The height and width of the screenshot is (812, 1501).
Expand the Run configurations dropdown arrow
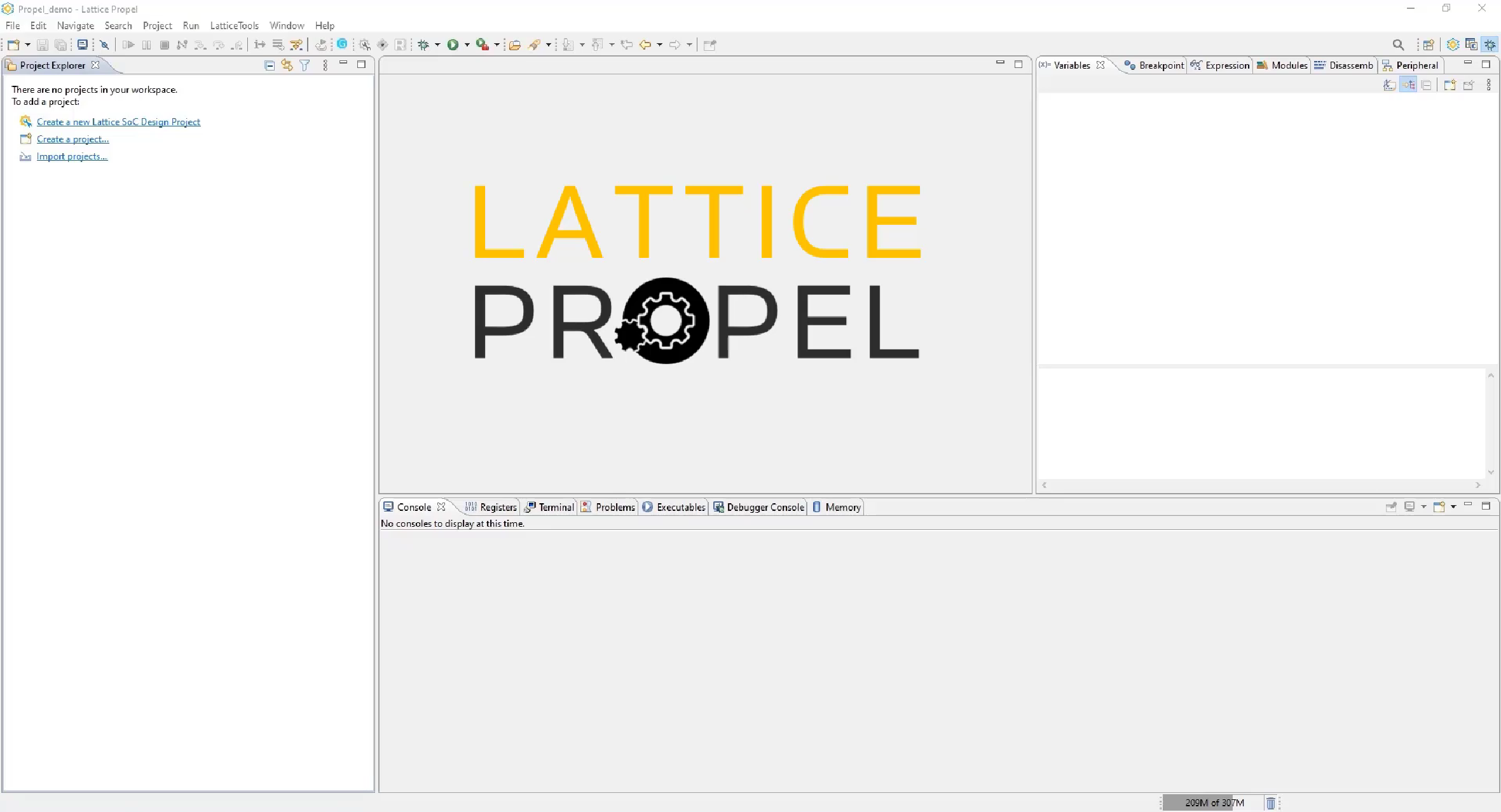[466, 44]
